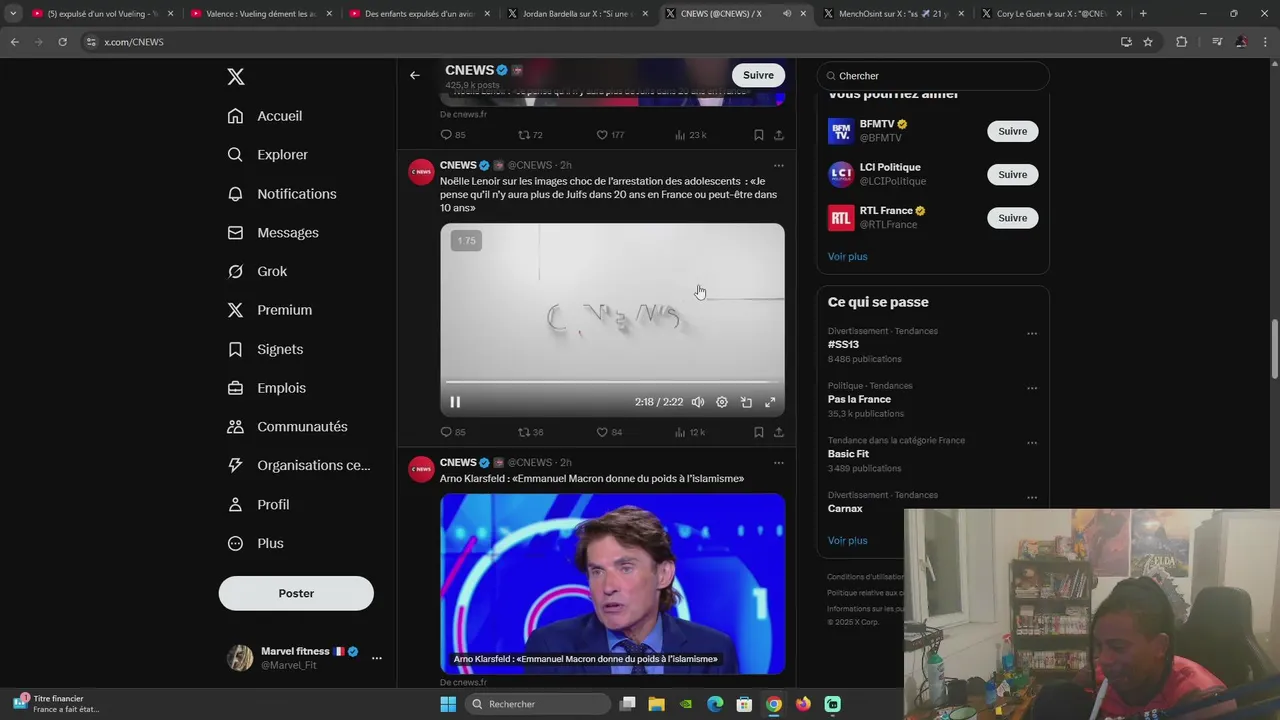
Task: Click the Poster button
Action: (296, 593)
